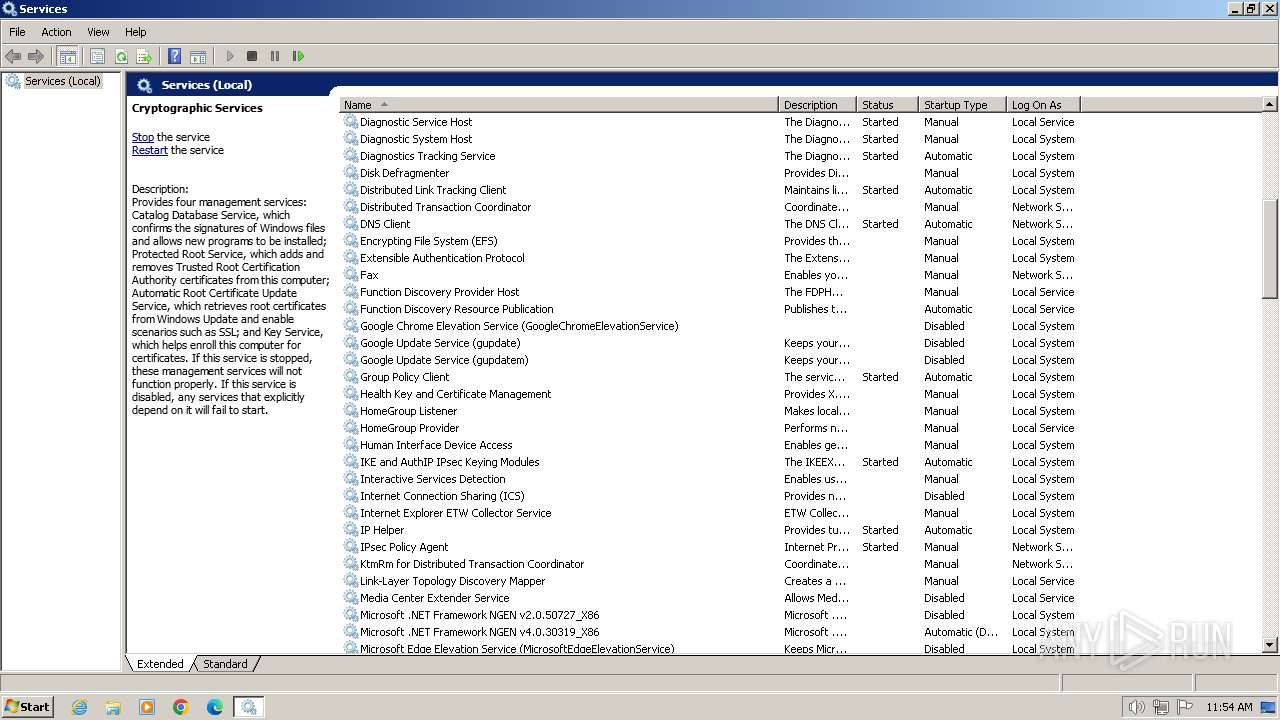Select Media Center Extender Service row
Image resolution: width=1280 pixels, height=720 pixels.
(710, 598)
